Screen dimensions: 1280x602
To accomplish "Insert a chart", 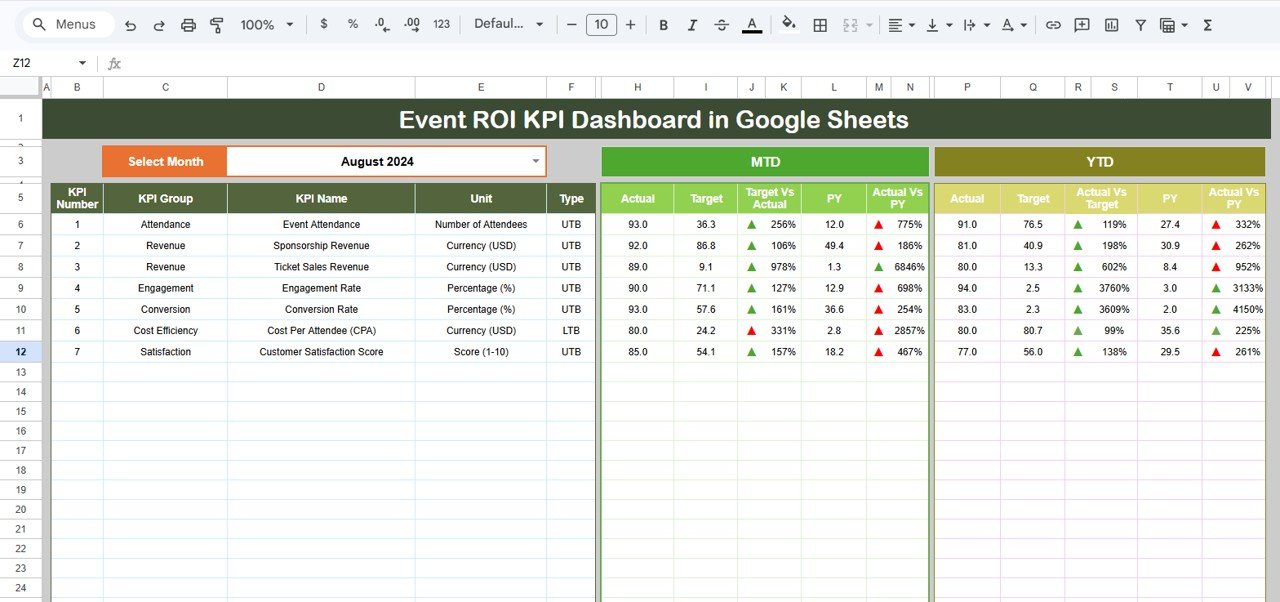I will (1111, 24).
